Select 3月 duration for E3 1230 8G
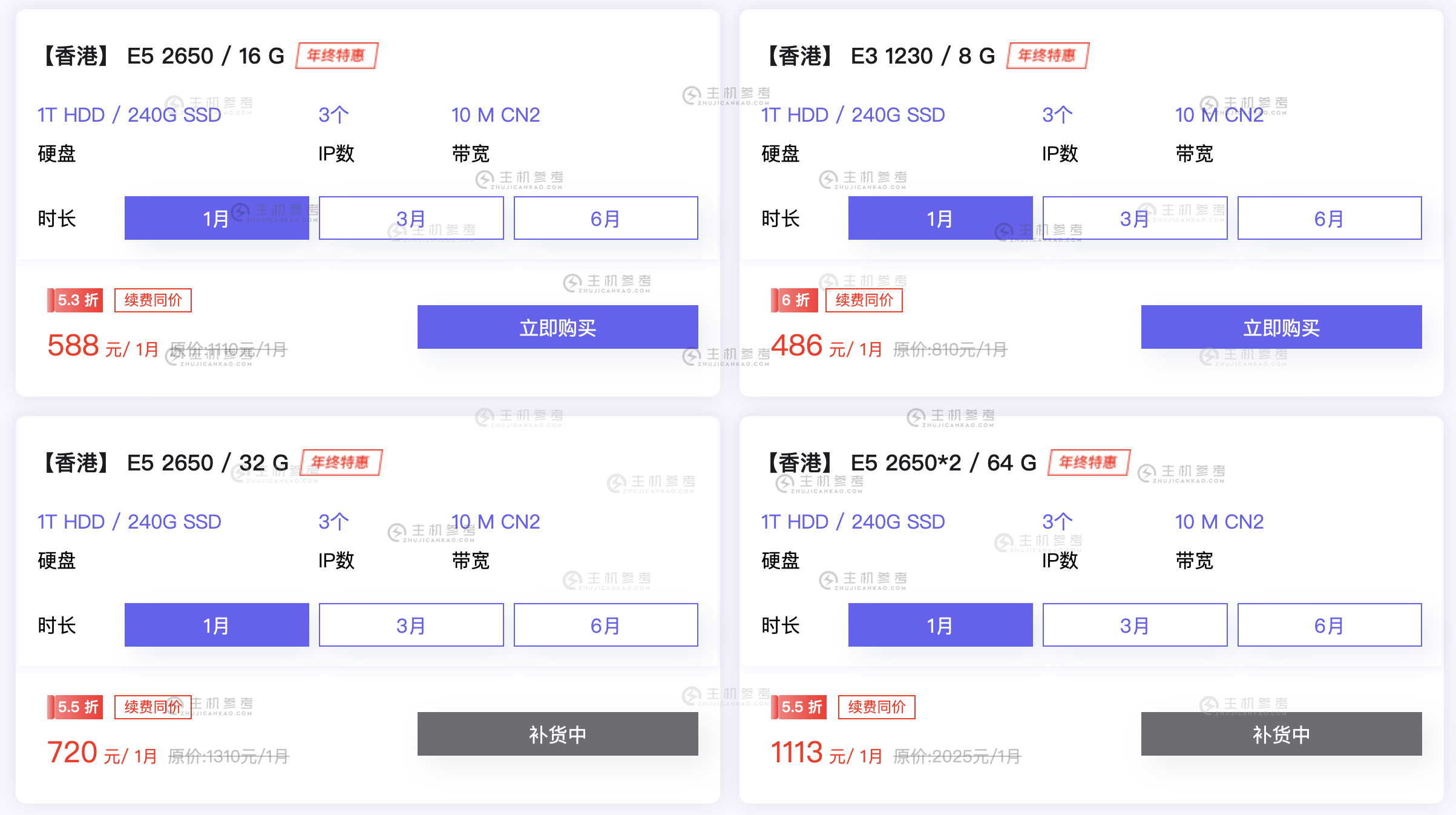The height and width of the screenshot is (815, 1456). (1135, 218)
